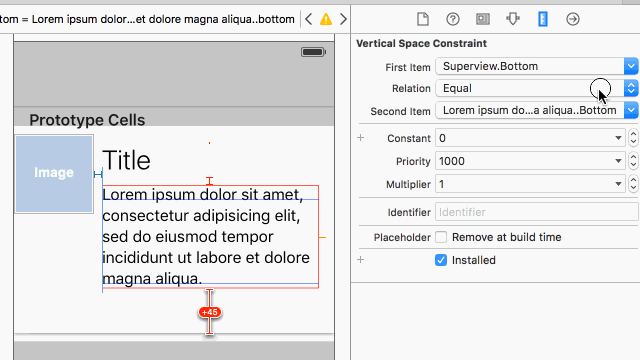Screen dimensions: 640x360
Task: Open the File inspector tab
Action: click(x=423, y=19)
